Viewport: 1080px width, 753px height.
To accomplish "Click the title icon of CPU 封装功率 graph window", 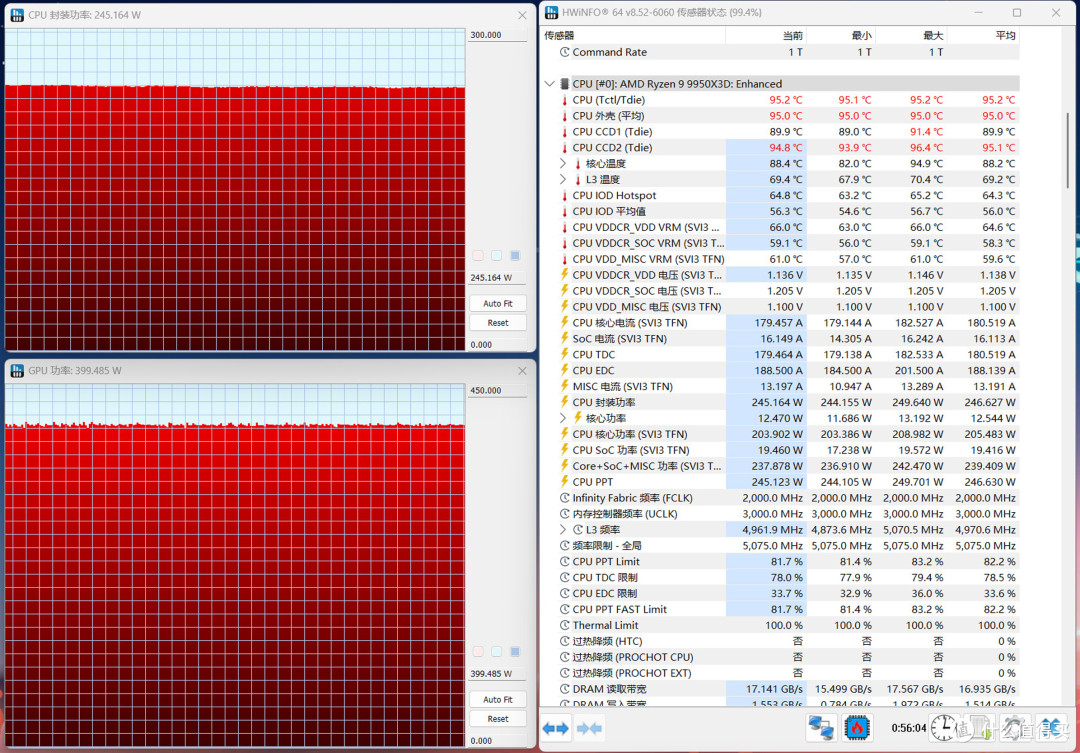I will pos(17,14).
